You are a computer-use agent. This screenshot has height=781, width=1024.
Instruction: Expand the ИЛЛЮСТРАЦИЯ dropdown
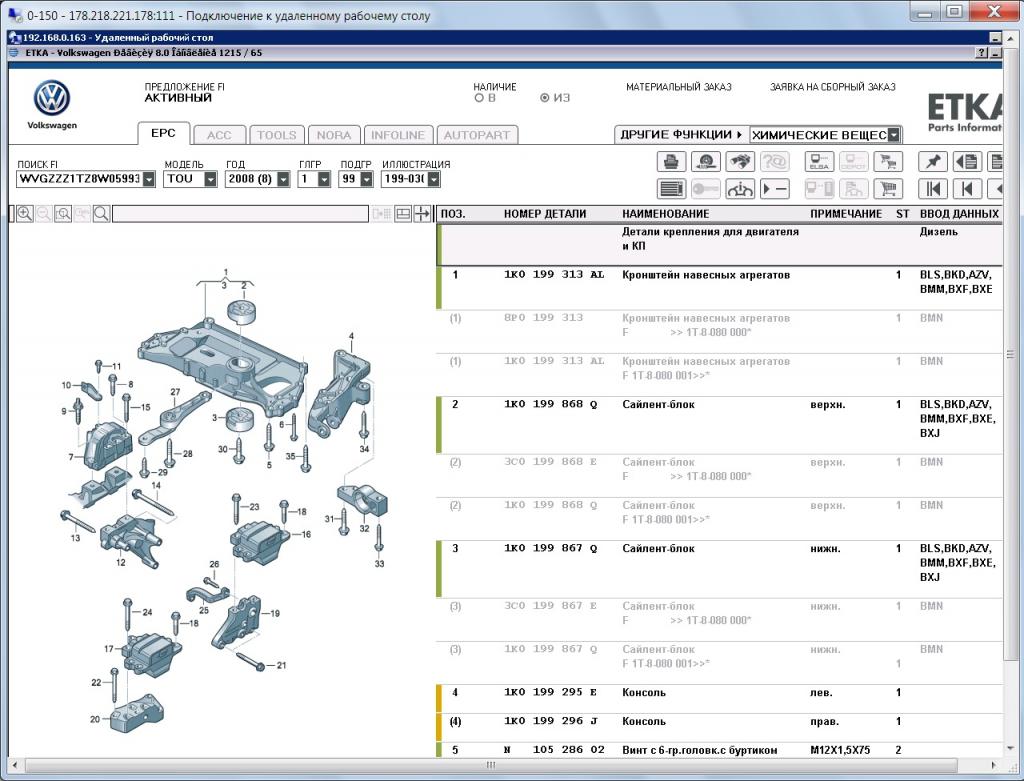tap(434, 179)
